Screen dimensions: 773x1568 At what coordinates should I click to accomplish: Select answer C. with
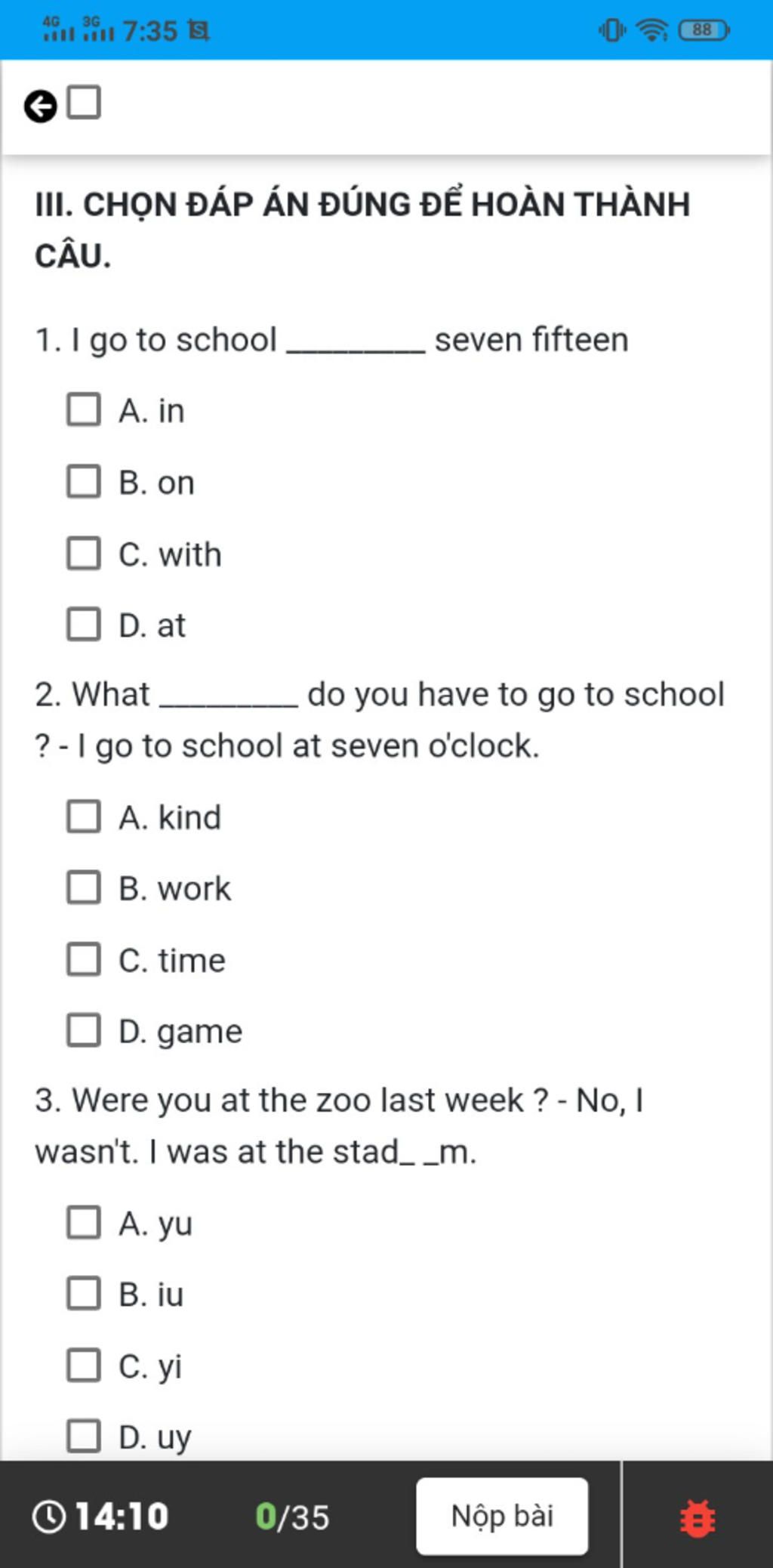coord(84,553)
